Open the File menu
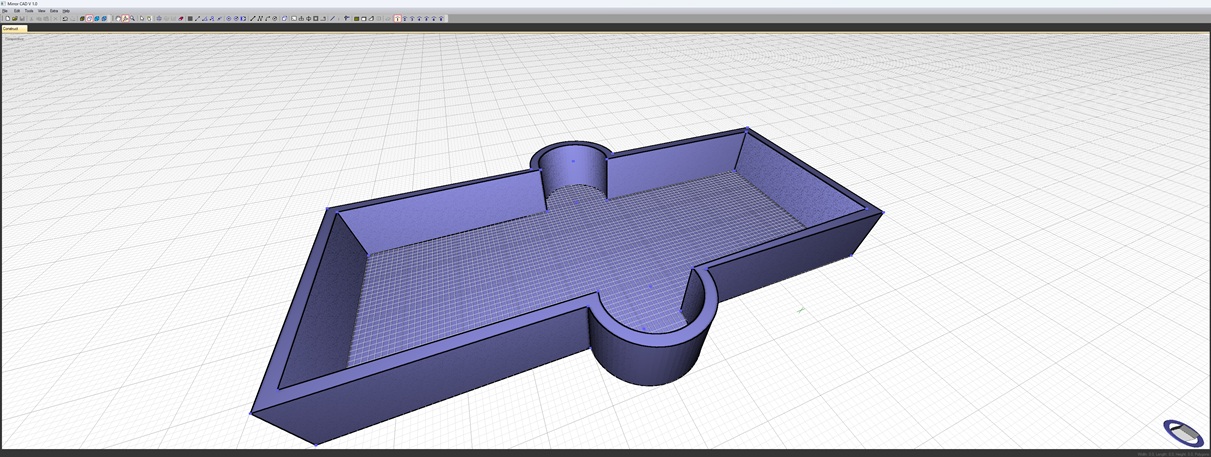 point(5,11)
